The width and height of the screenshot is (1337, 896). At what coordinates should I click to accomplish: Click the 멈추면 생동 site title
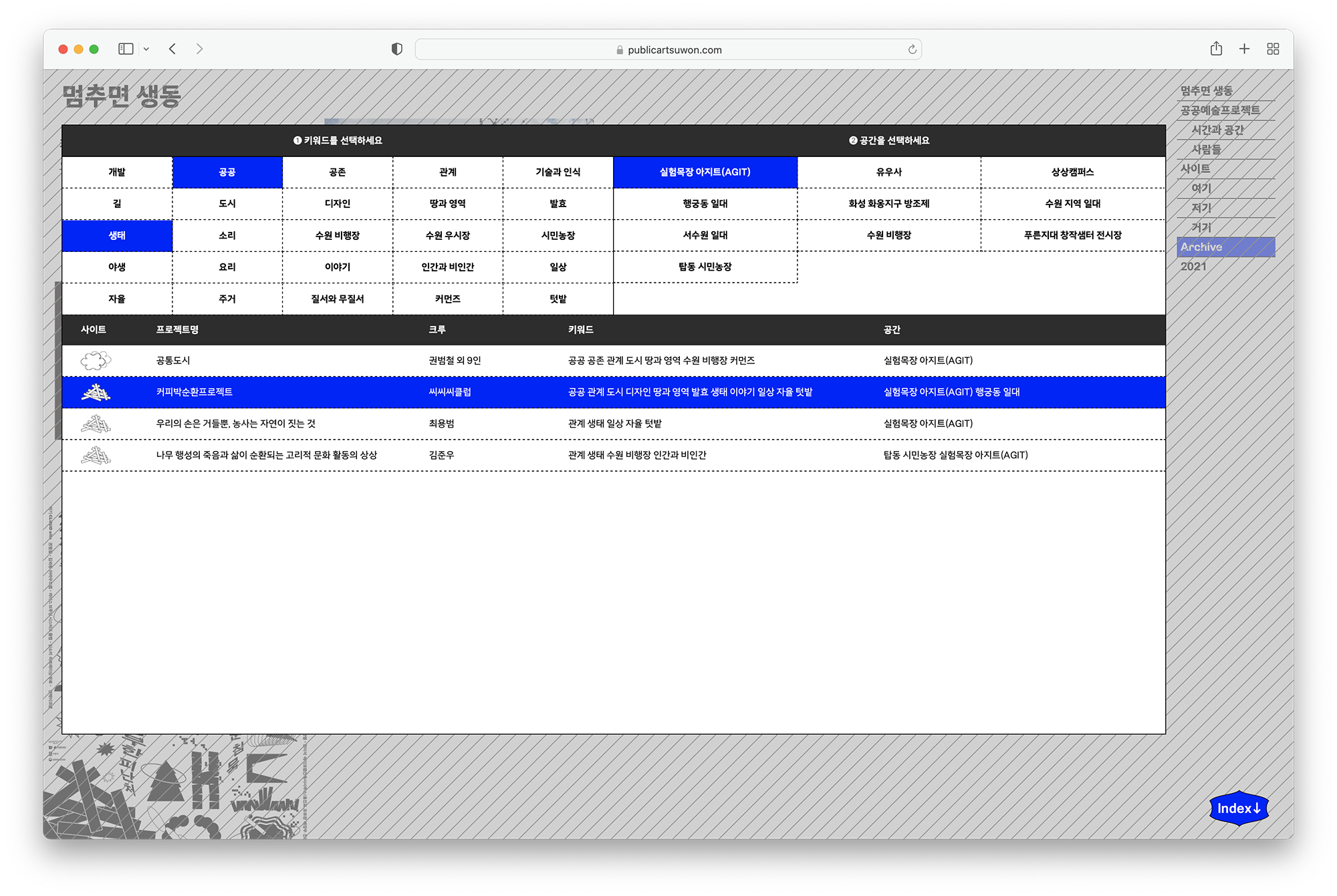tap(122, 96)
